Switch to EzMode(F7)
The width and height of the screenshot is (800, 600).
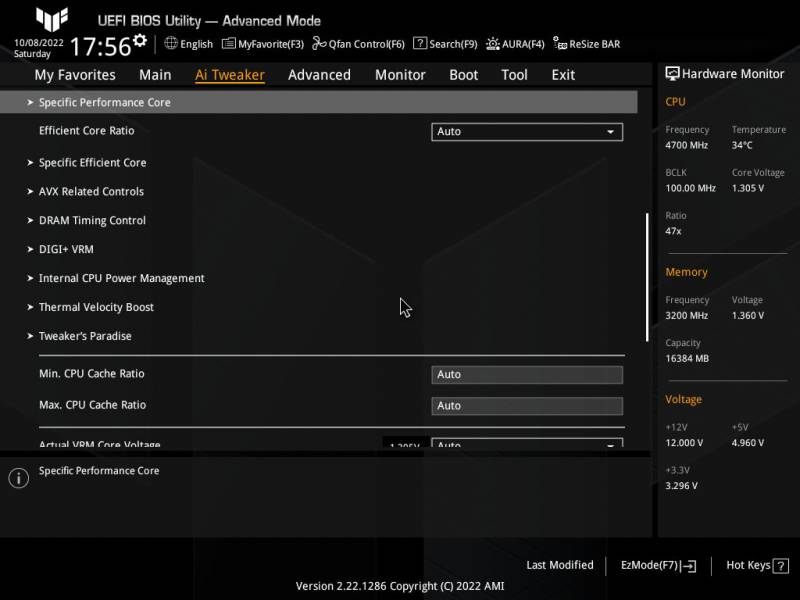(x=658, y=565)
